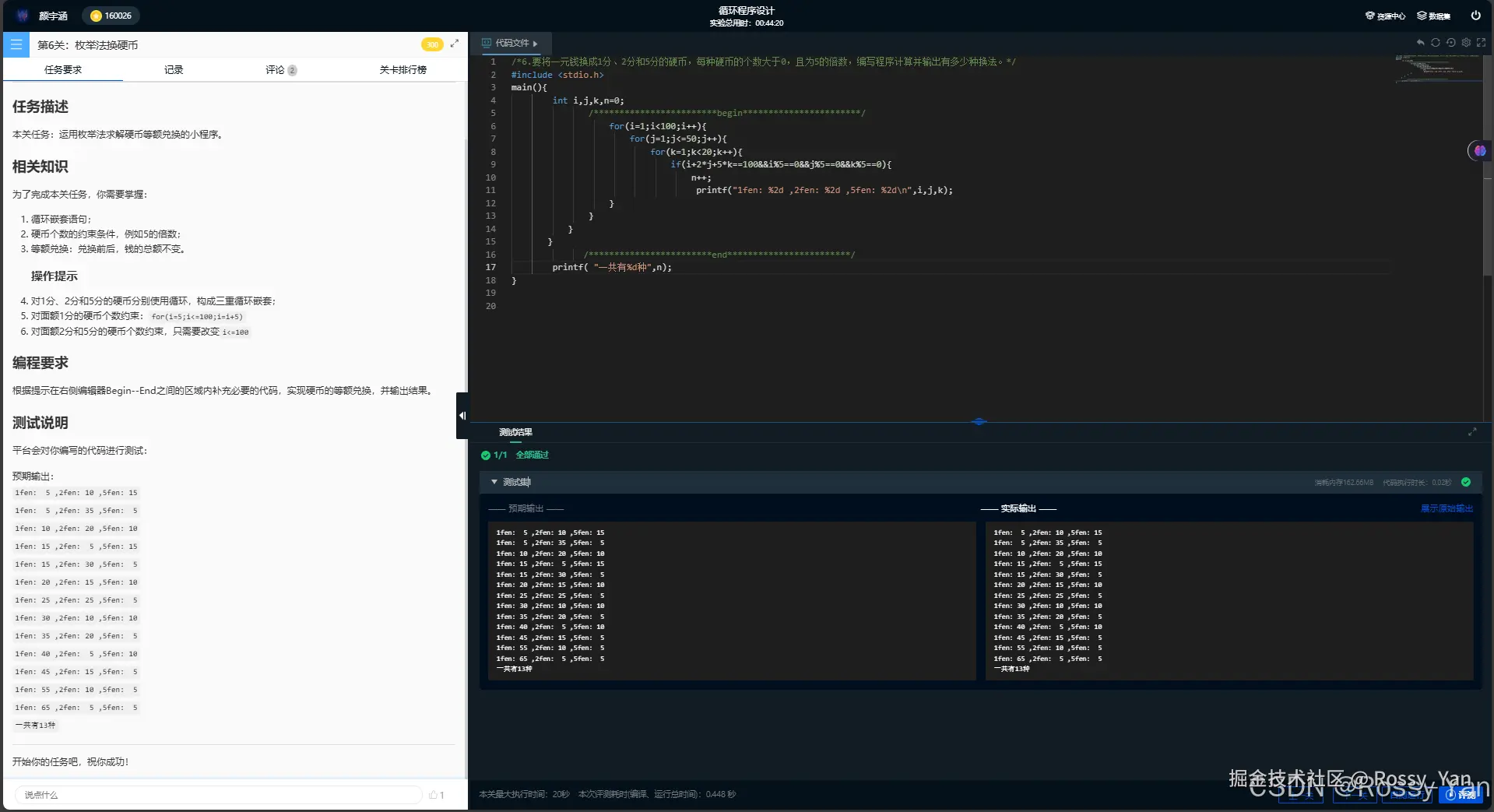Click the 预期输出 heading in test results

tap(526, 508)
